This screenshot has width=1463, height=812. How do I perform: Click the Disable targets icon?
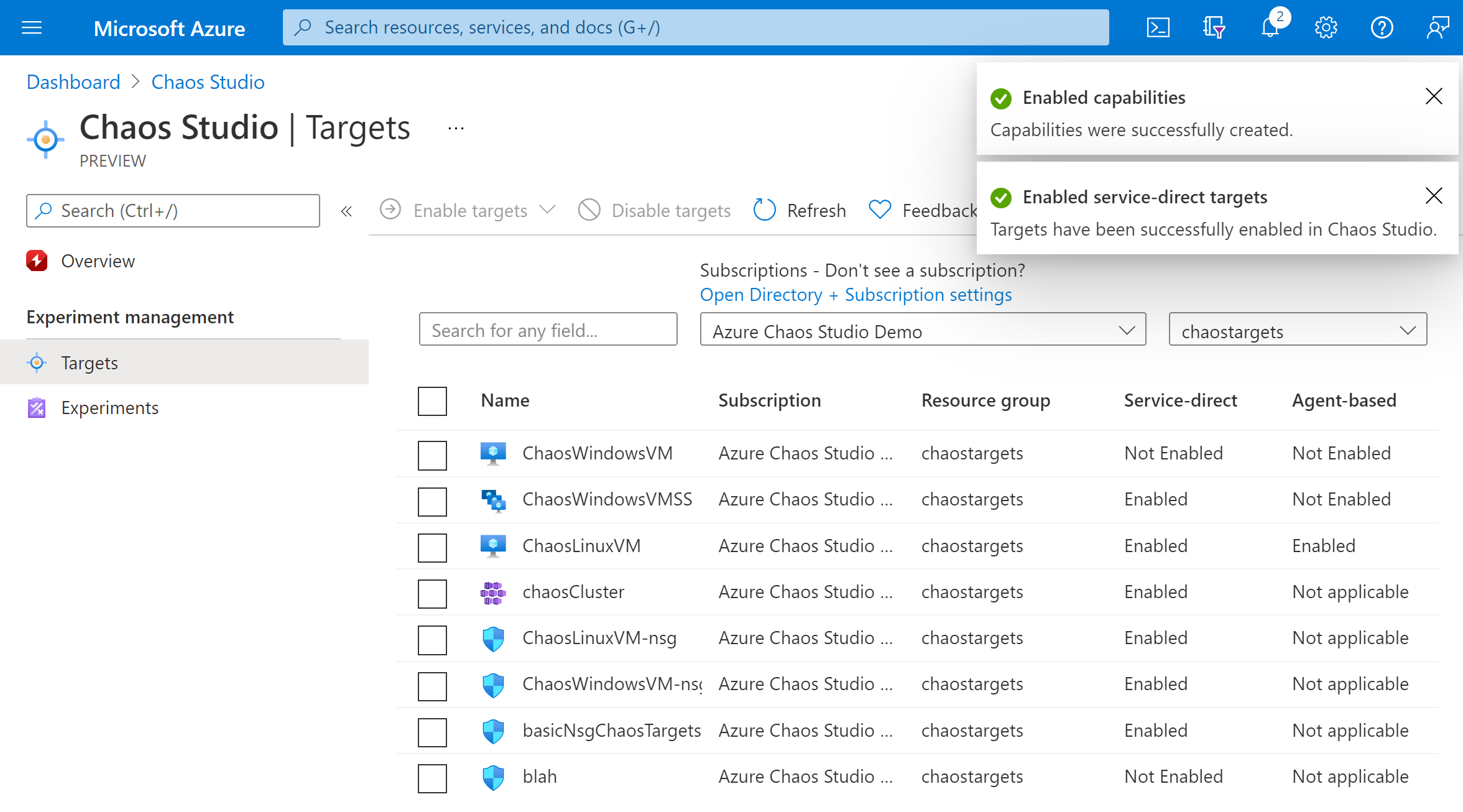pyautogui.click(x=591, y=210)
